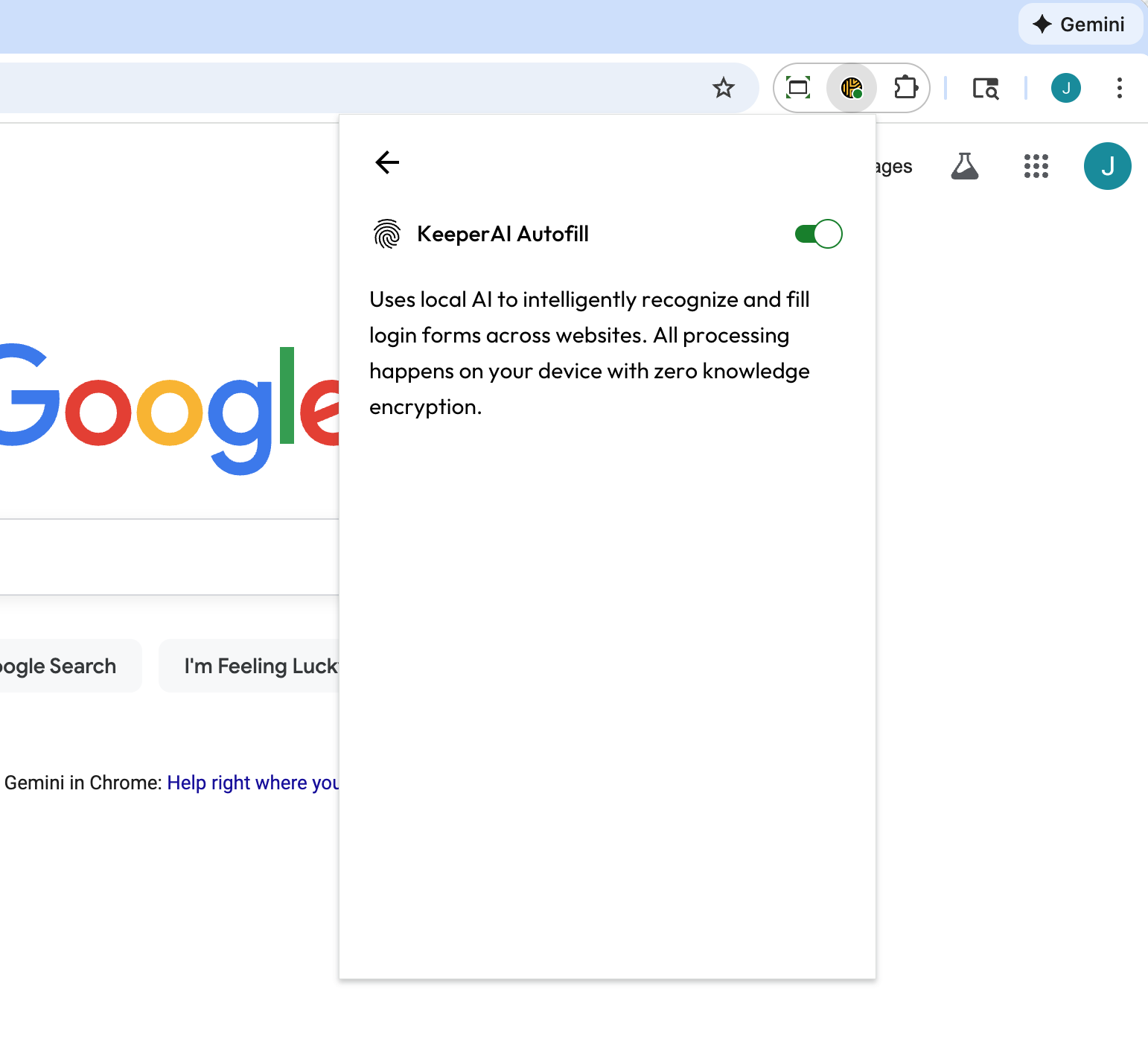Screen dimensions: 1148x1047
Task: Click the KeeperAI Autofill label text
Action: pyautogui.click(x=503, y=234)
